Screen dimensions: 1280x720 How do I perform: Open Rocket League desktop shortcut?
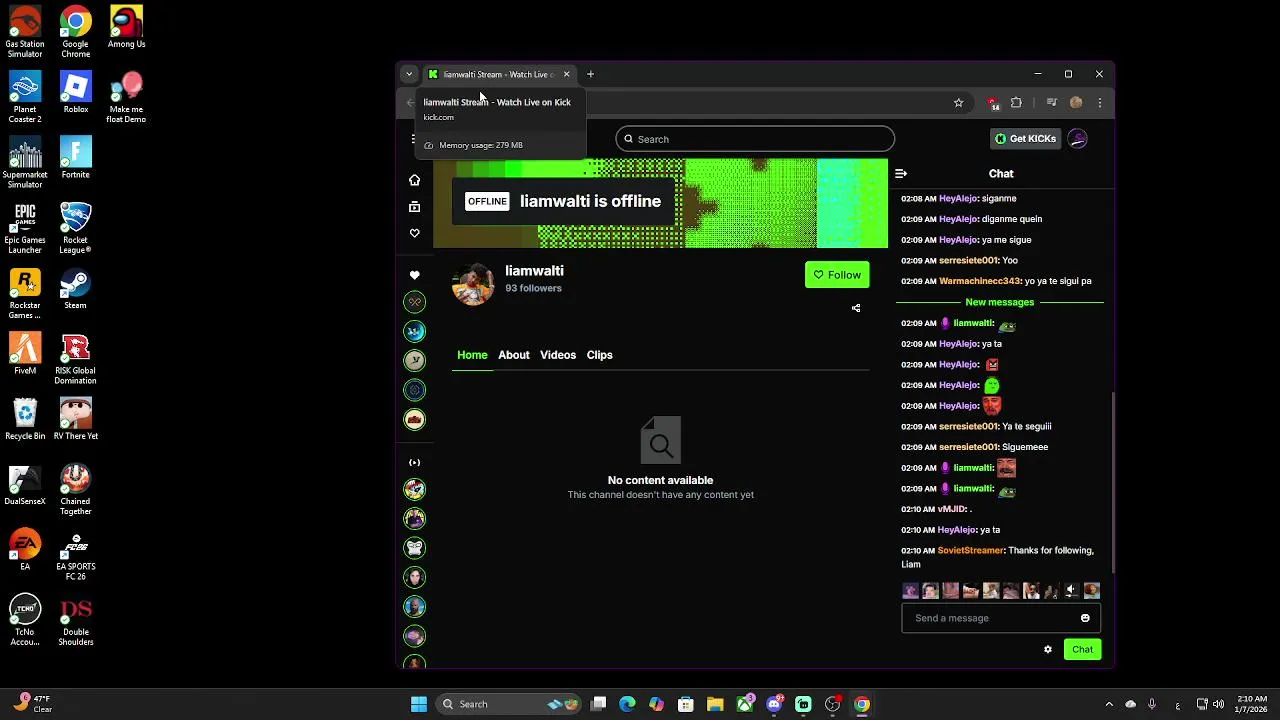pos(75,228)
